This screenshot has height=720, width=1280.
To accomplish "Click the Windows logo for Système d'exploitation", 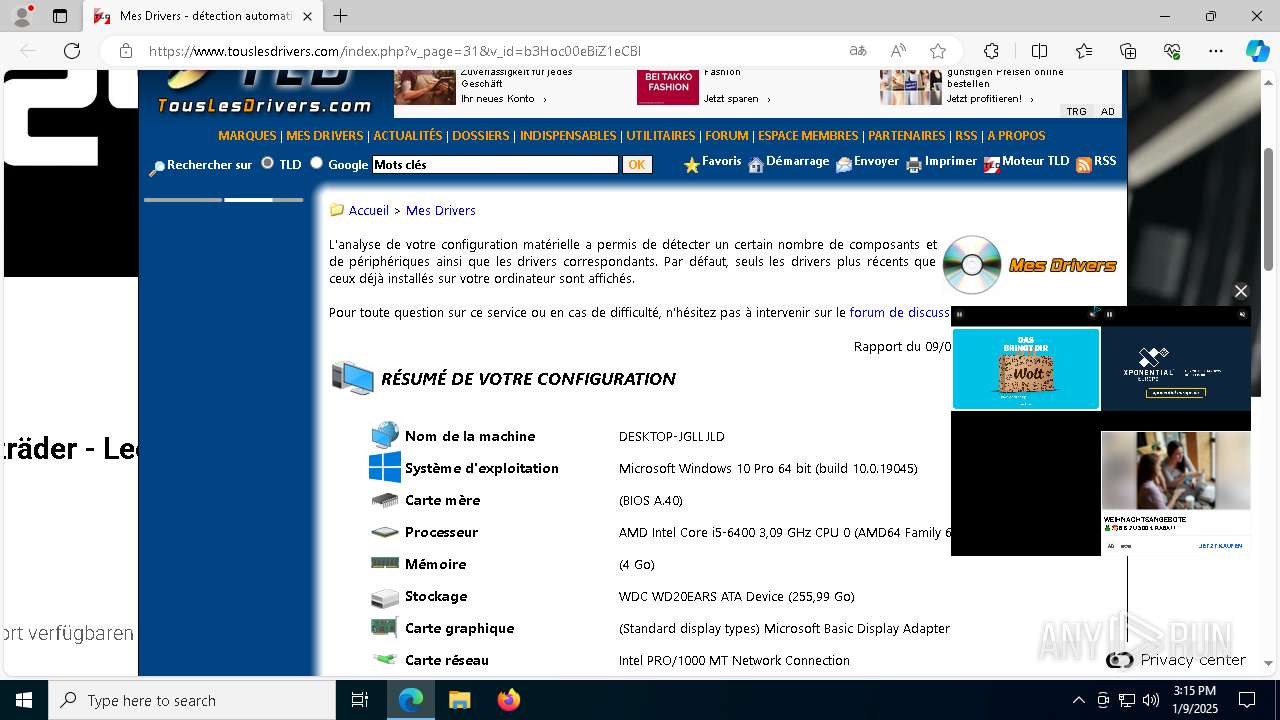I will (x=385, y=468).
